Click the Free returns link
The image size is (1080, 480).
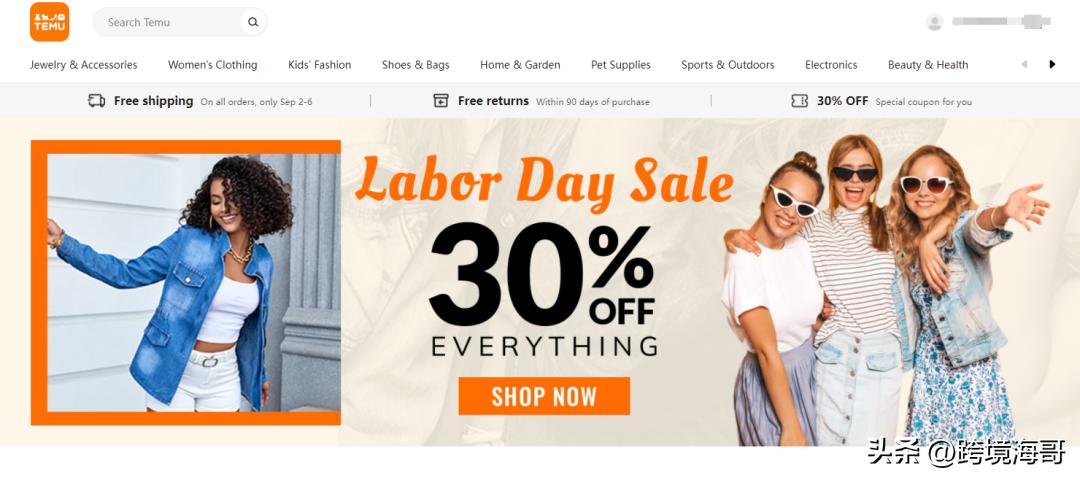point(493,101)
